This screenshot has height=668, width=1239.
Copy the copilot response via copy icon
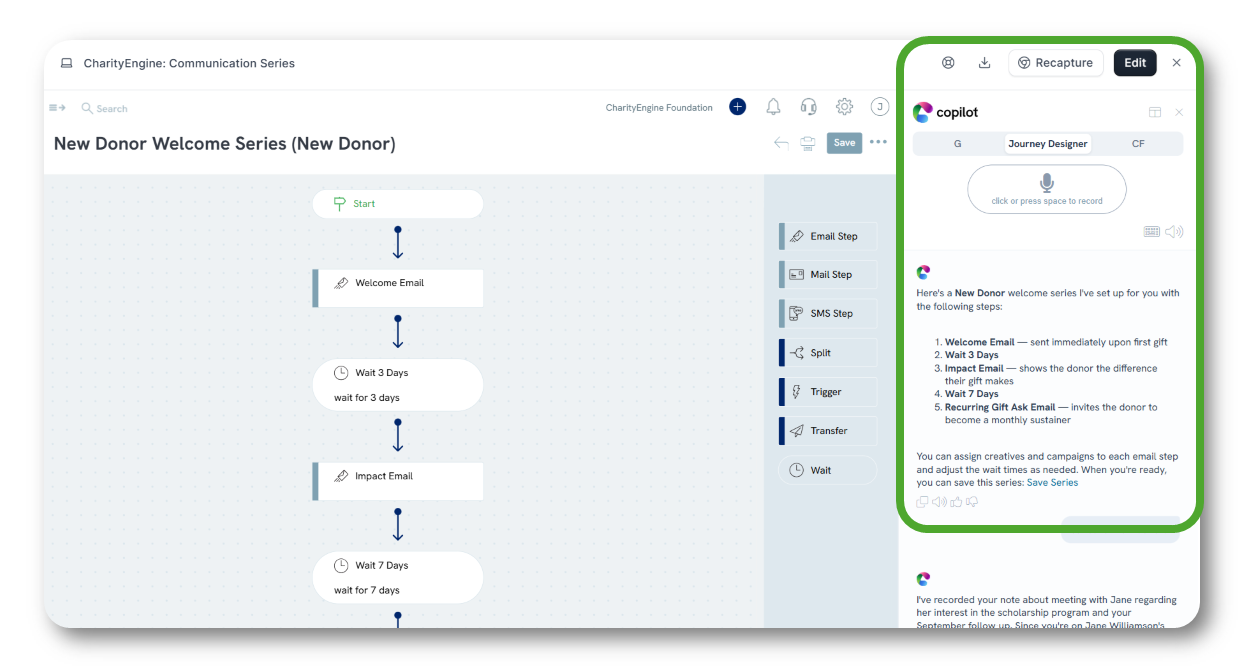pos(922,502)
